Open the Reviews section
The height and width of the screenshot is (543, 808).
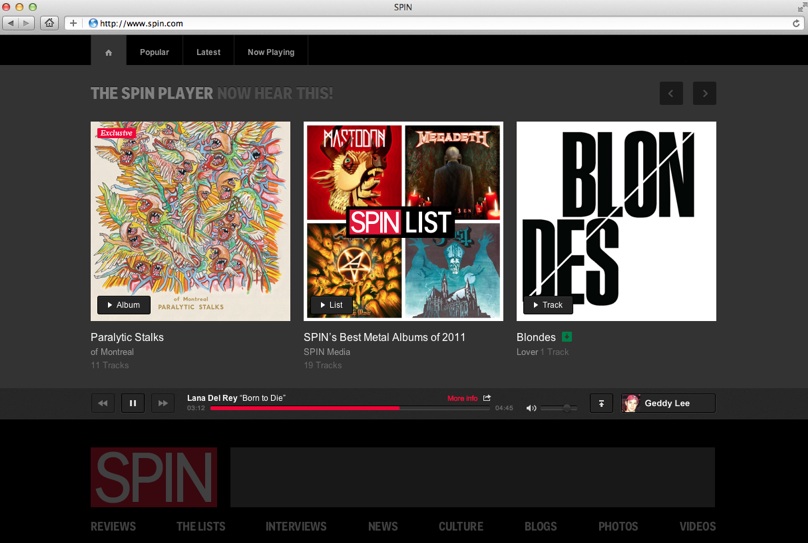113,527
